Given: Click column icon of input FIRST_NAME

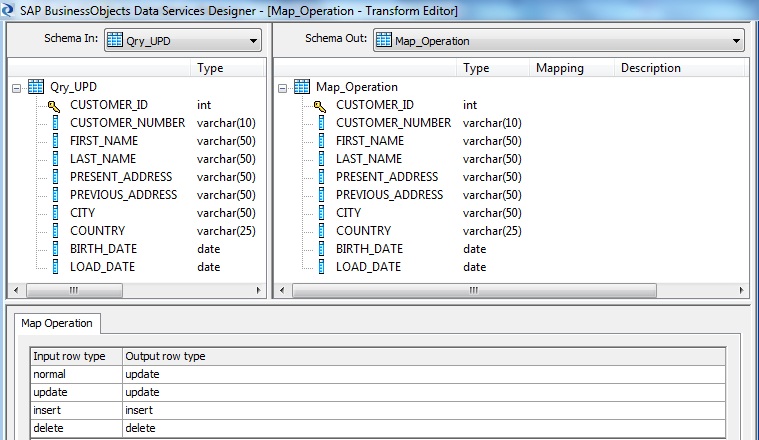Looking at the screenshot, I should coord(55,141).
